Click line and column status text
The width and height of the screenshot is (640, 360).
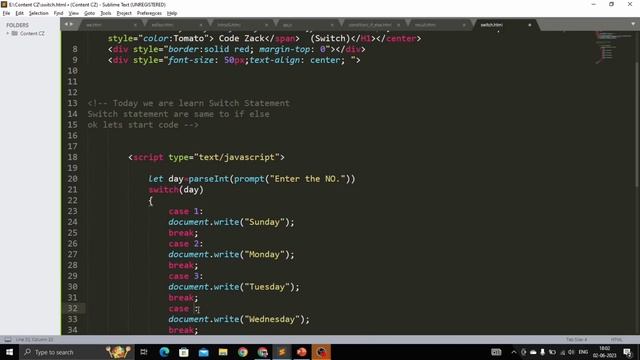[x=34, y=340]
